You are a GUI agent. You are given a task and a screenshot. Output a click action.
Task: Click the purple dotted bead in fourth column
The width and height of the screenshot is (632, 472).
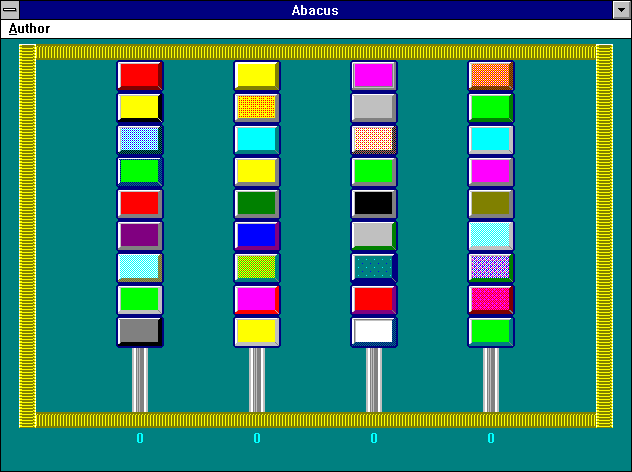pos(491,268)
